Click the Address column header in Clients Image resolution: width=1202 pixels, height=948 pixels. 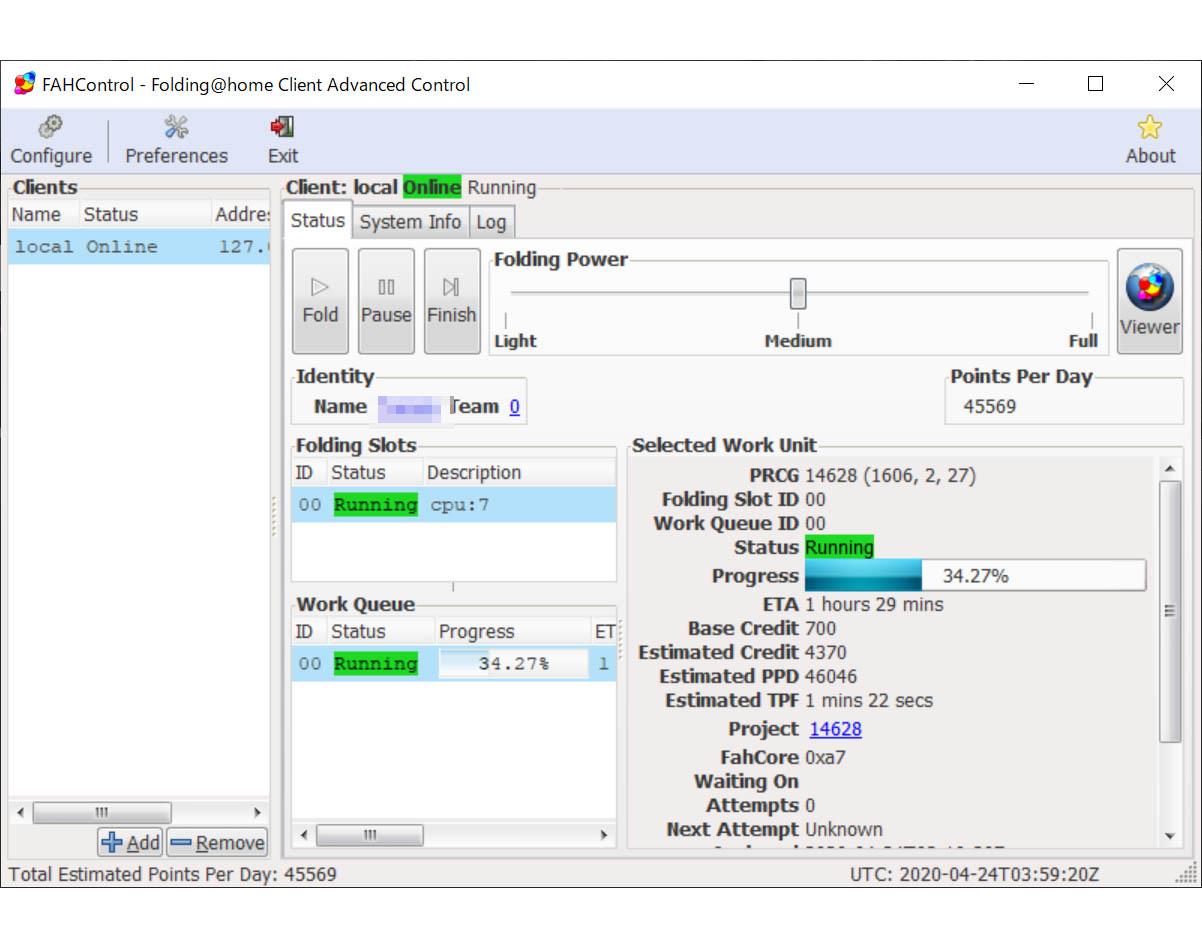click(x=241, y=215)
